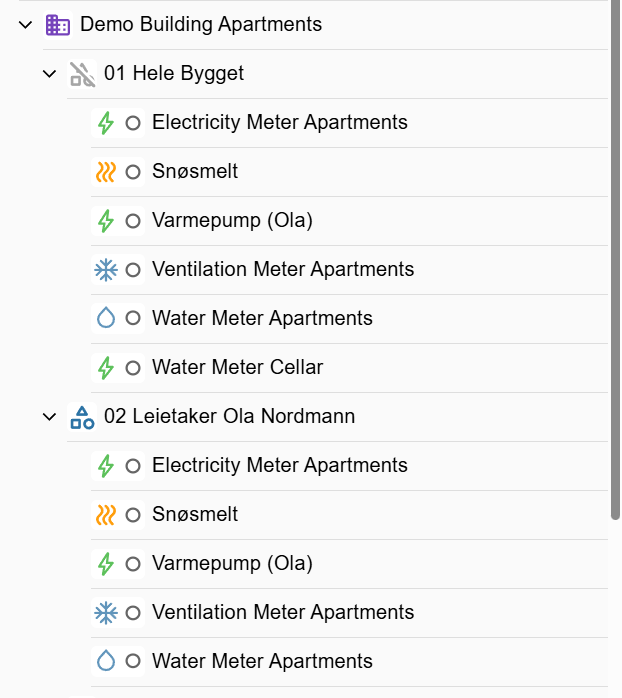Open the first Varmepump (Ola) meter entry
622x698 pixels.
(232, 221)
